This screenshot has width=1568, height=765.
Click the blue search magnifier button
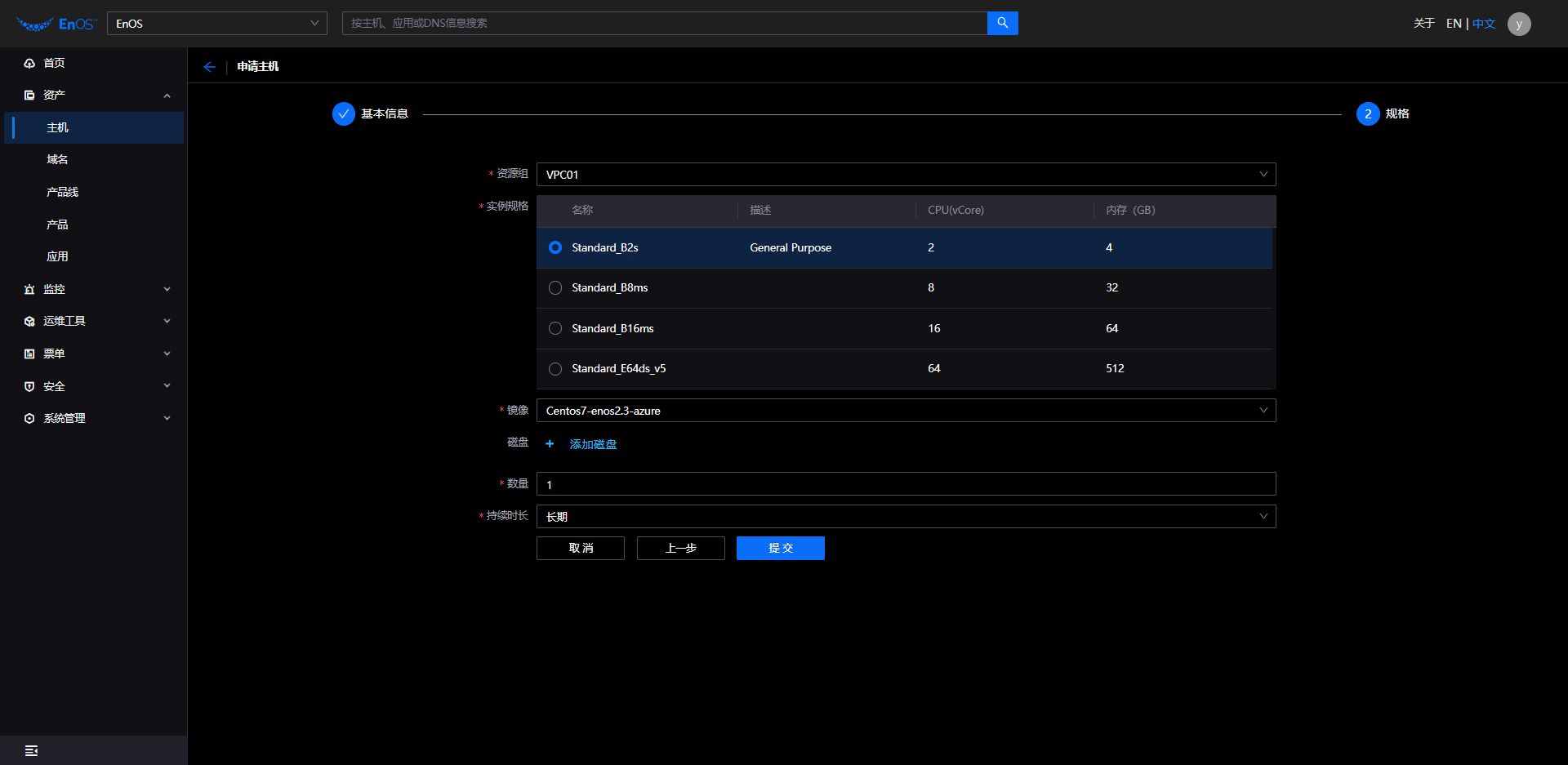(x=1002, y=23)
